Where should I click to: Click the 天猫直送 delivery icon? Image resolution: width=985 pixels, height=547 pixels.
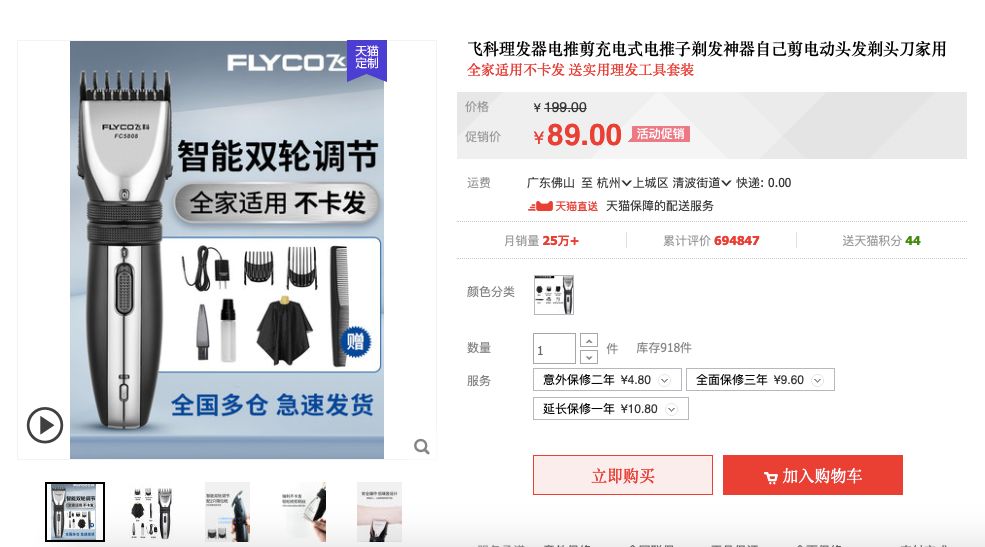coord(540,206)
